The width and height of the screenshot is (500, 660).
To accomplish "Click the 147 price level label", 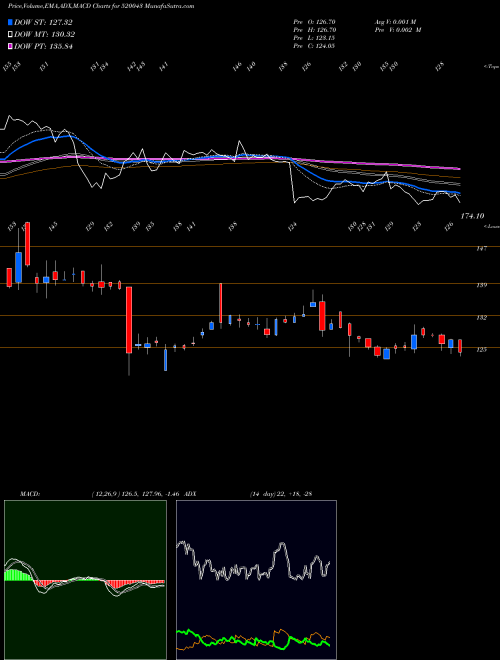I will coord(481,249).
